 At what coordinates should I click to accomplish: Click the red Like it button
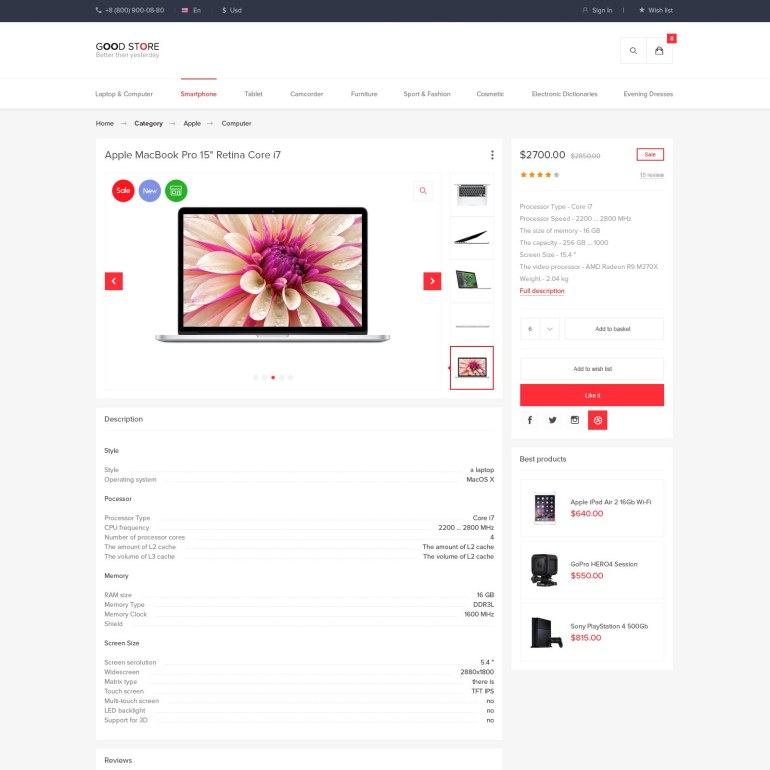tap(592, 395)
